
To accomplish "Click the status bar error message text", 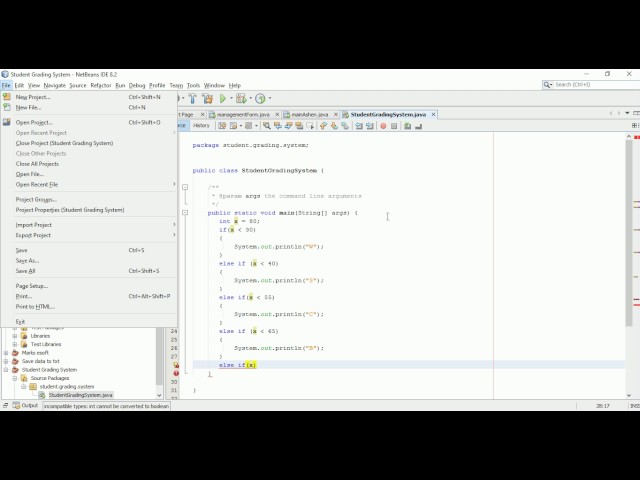I will (106, 406).
